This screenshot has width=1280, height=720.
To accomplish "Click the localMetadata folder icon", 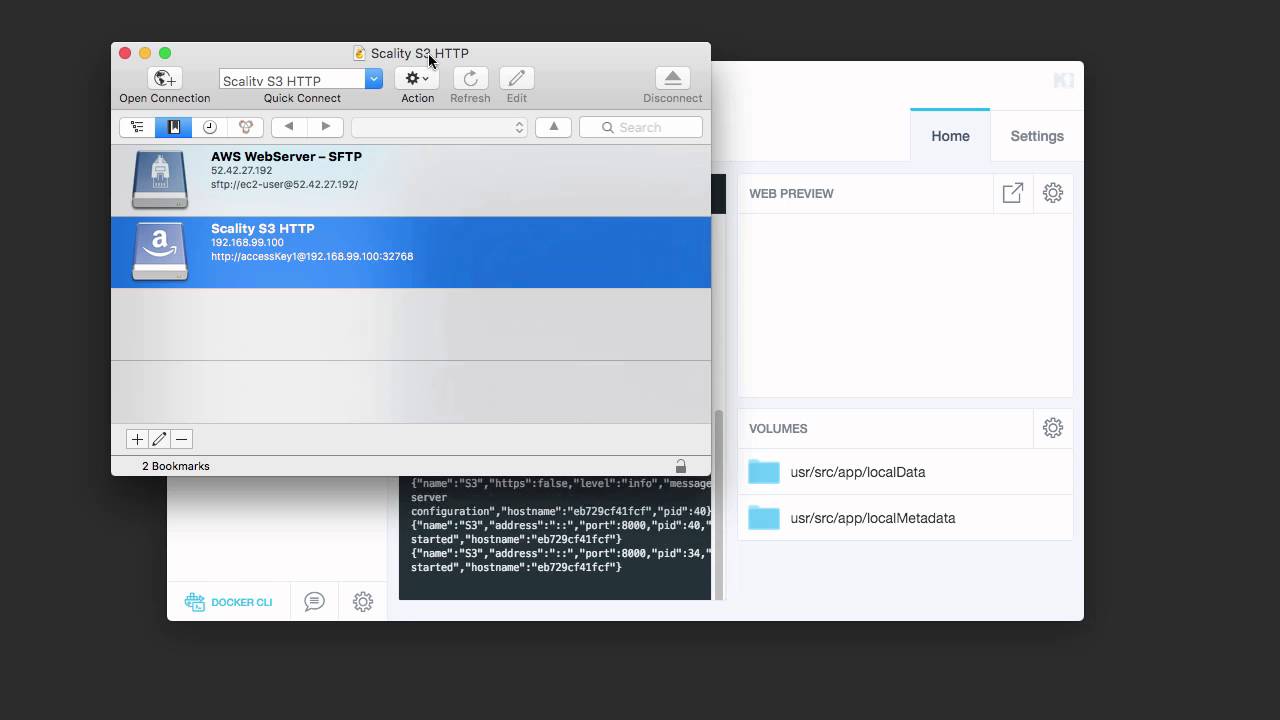I will pyautogui.click(x=764, y=518).
